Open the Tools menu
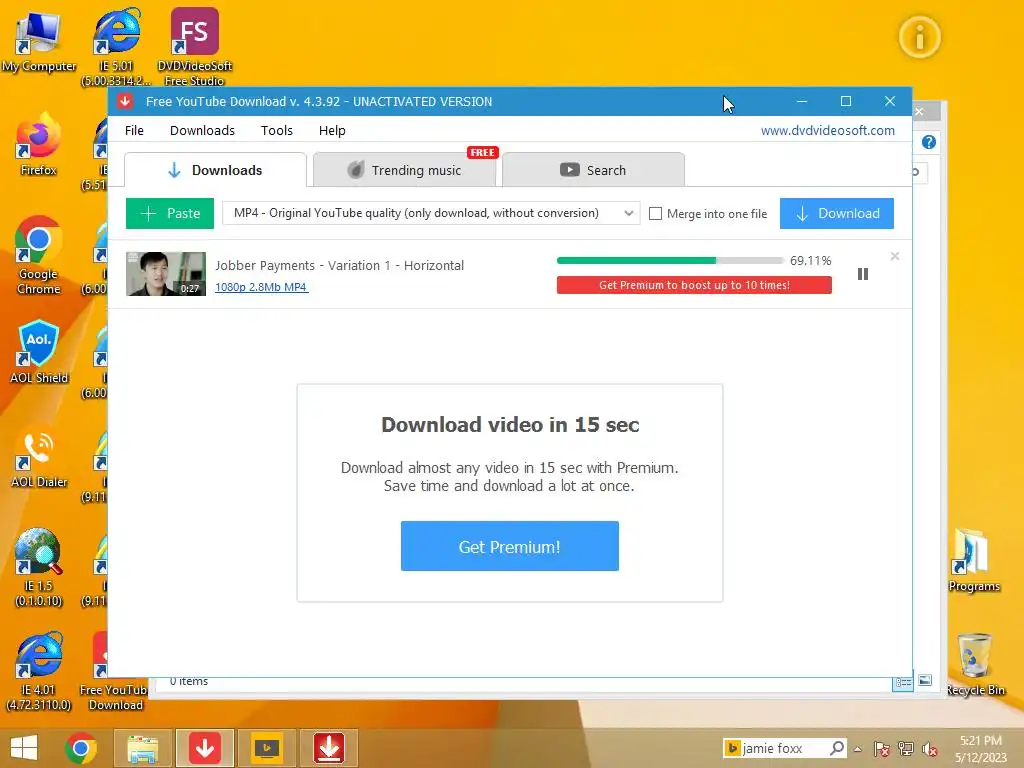 pyautogui.click(x=276, y=131)
